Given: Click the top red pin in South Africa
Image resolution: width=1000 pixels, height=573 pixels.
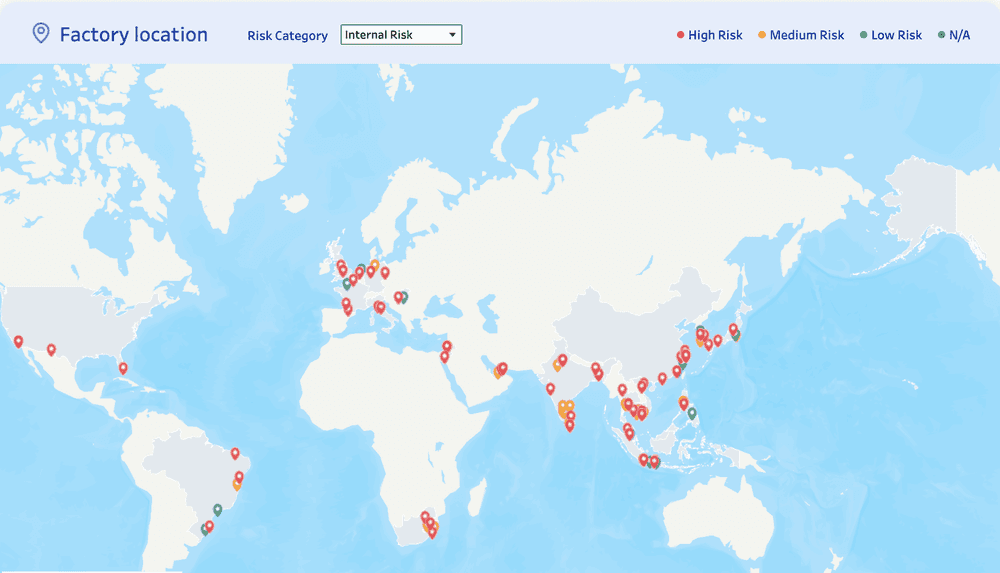Looking at the screenshot, I should tap(425, 517).
